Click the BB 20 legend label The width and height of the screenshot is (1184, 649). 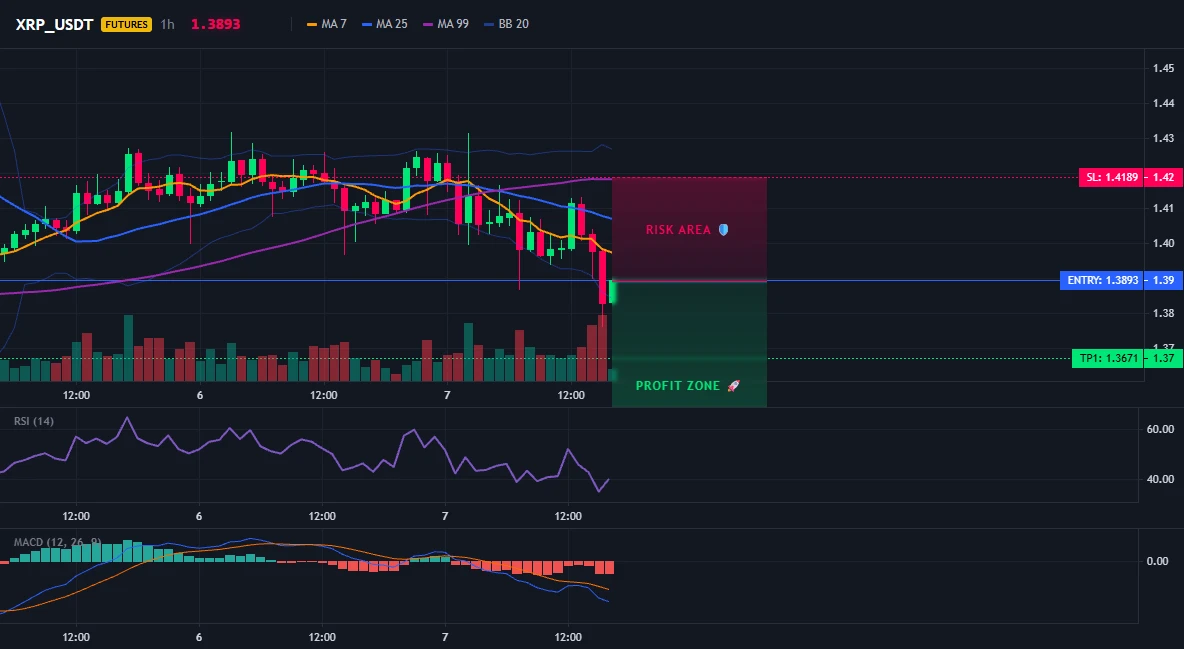(x=513, y=24)
